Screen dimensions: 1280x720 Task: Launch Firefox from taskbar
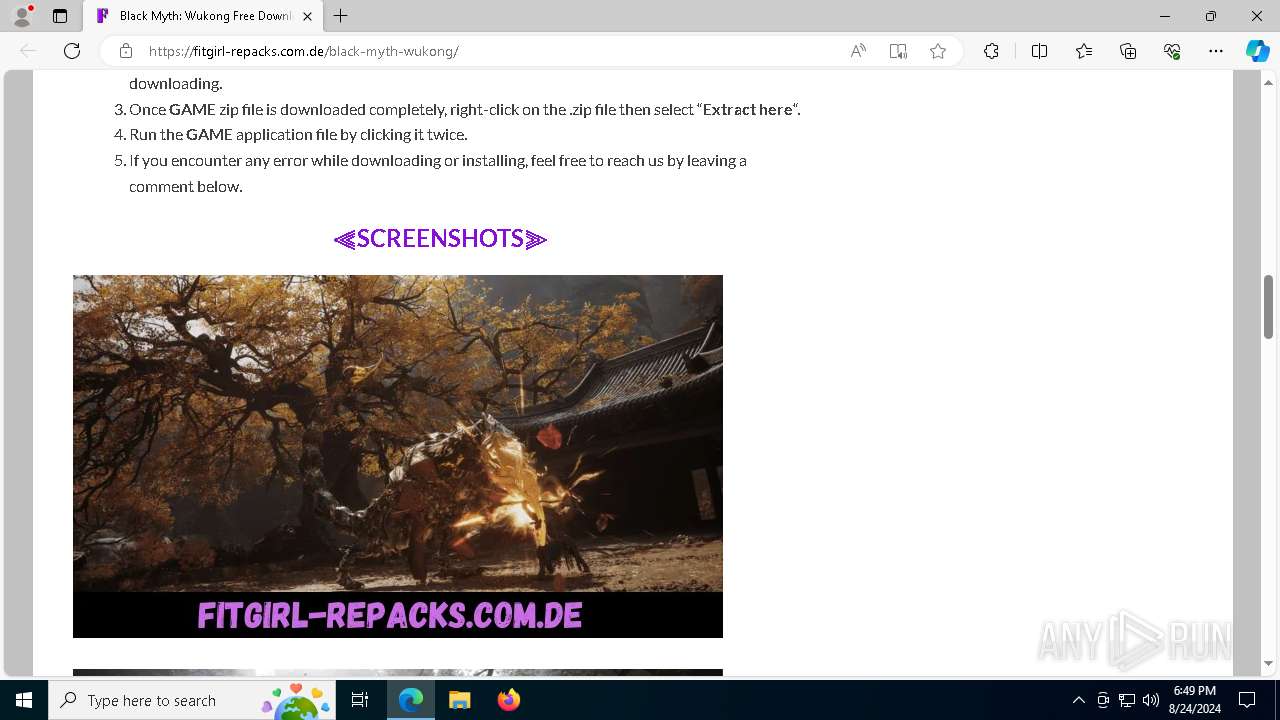[x=508, y=700]
